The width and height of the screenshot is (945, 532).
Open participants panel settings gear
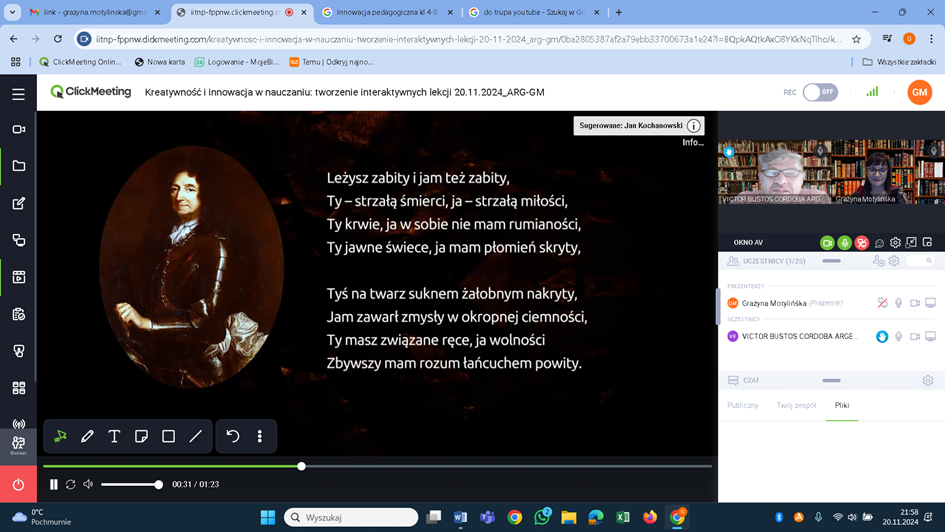894,261
